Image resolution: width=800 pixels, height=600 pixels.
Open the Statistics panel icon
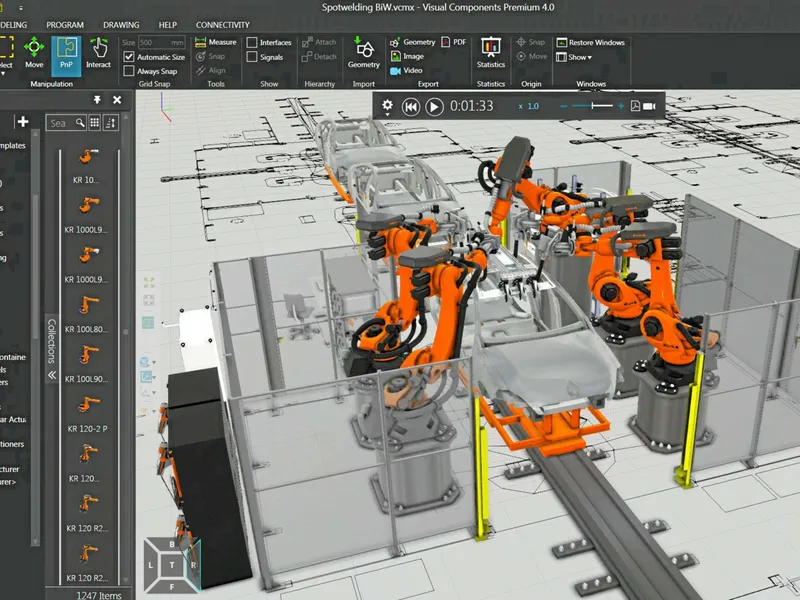(x=491, y=52)
